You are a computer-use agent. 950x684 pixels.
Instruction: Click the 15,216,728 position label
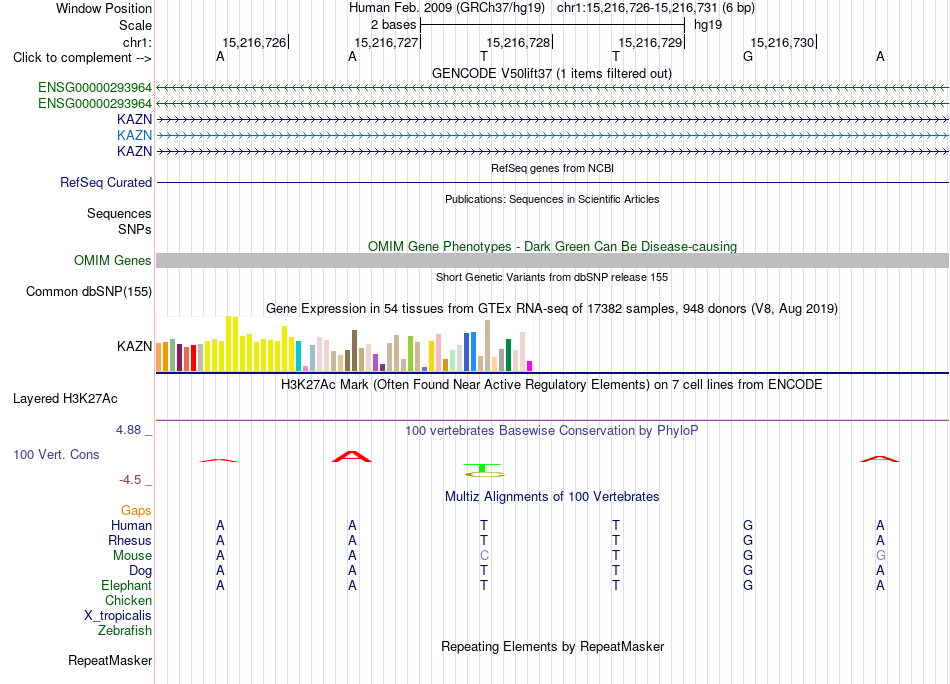coord(518,42)
